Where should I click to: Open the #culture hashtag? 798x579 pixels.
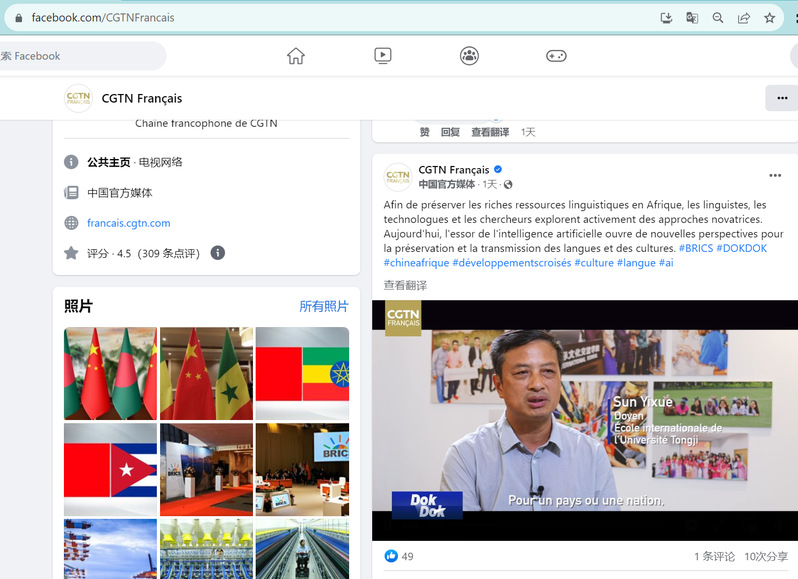coord(594,263)
